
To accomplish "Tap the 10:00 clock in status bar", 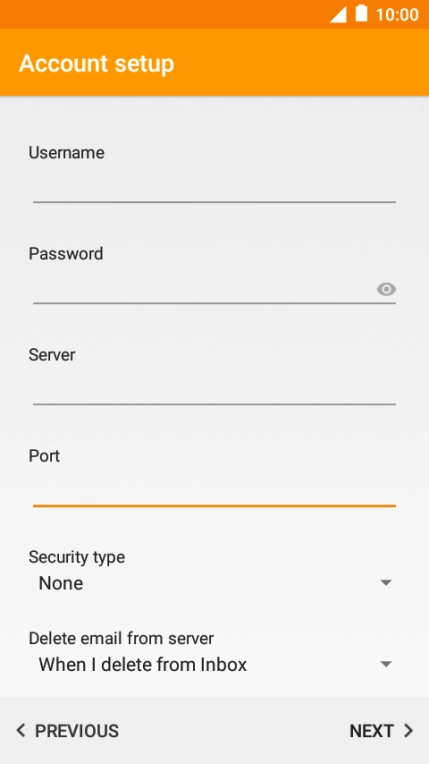I will click(397, 14).
